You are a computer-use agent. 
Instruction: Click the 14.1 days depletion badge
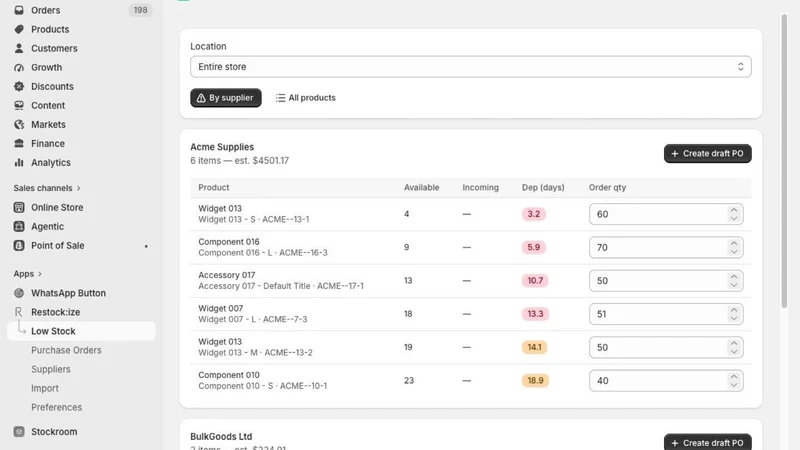pos(534,347)
